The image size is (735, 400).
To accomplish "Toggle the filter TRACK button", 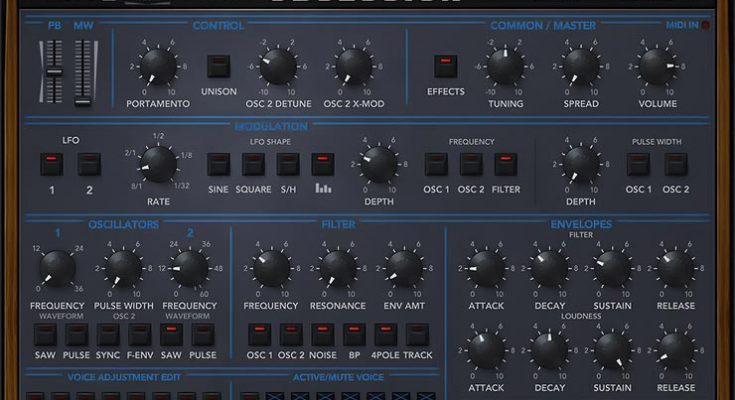I will coord(418,334).
